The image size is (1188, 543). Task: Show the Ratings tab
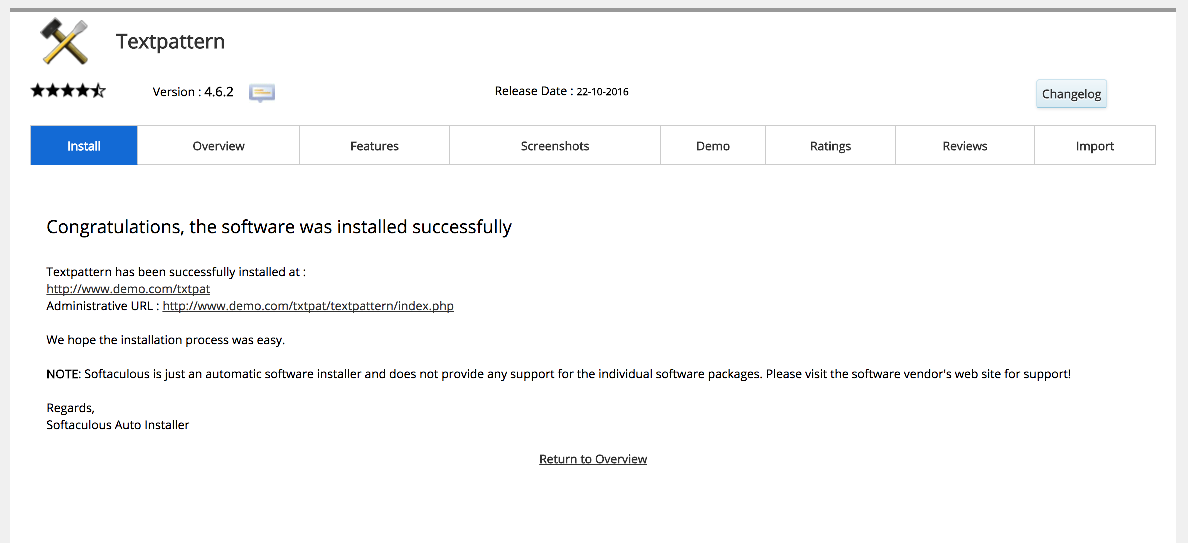[x=830, y=145]
